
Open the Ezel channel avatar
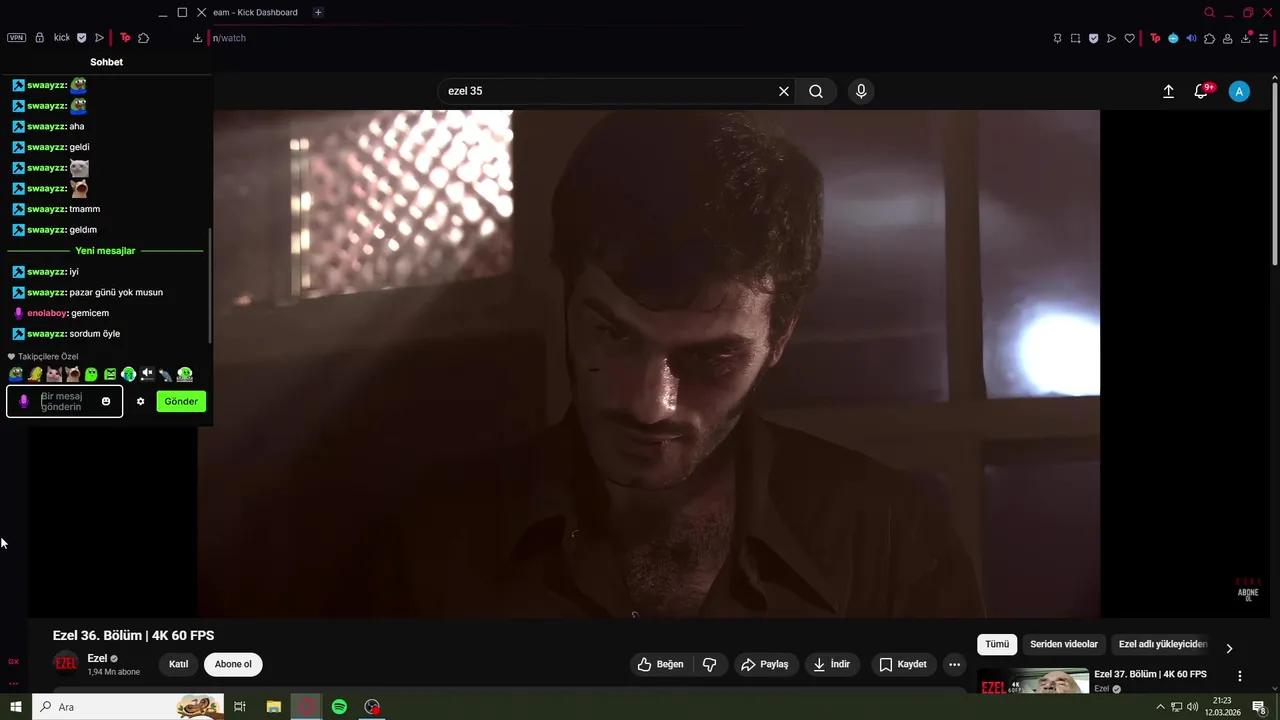tap(66, 663)
